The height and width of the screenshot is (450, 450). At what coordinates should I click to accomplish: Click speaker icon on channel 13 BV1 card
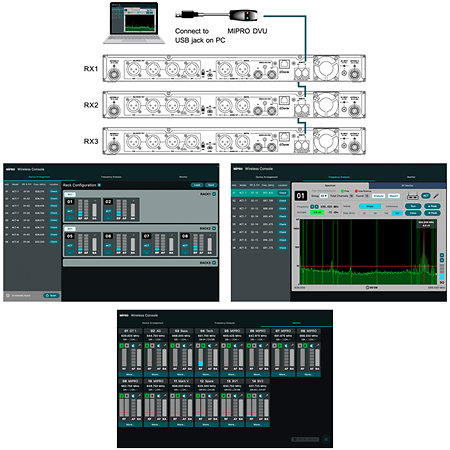coord(235,396)
